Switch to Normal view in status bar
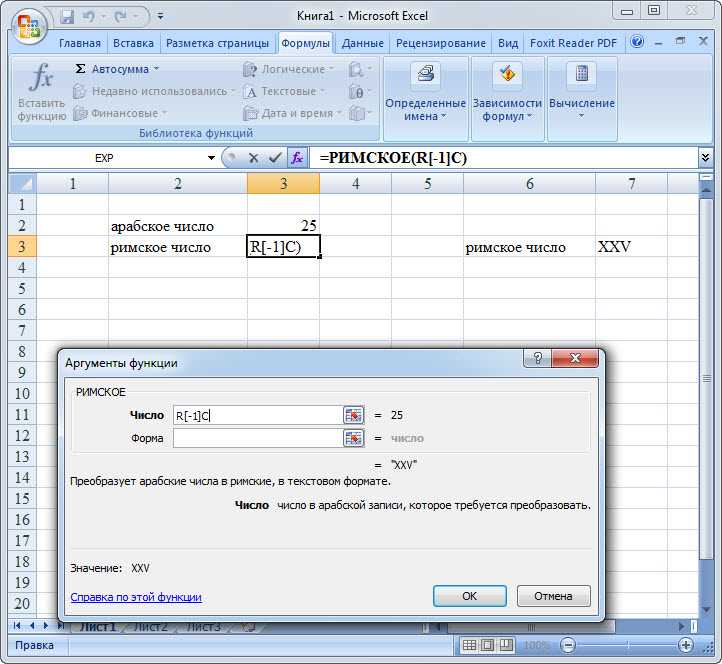Image resolution: width=722 pixels, height=664 pixels. pyautogui.click(x=469, y=645)
